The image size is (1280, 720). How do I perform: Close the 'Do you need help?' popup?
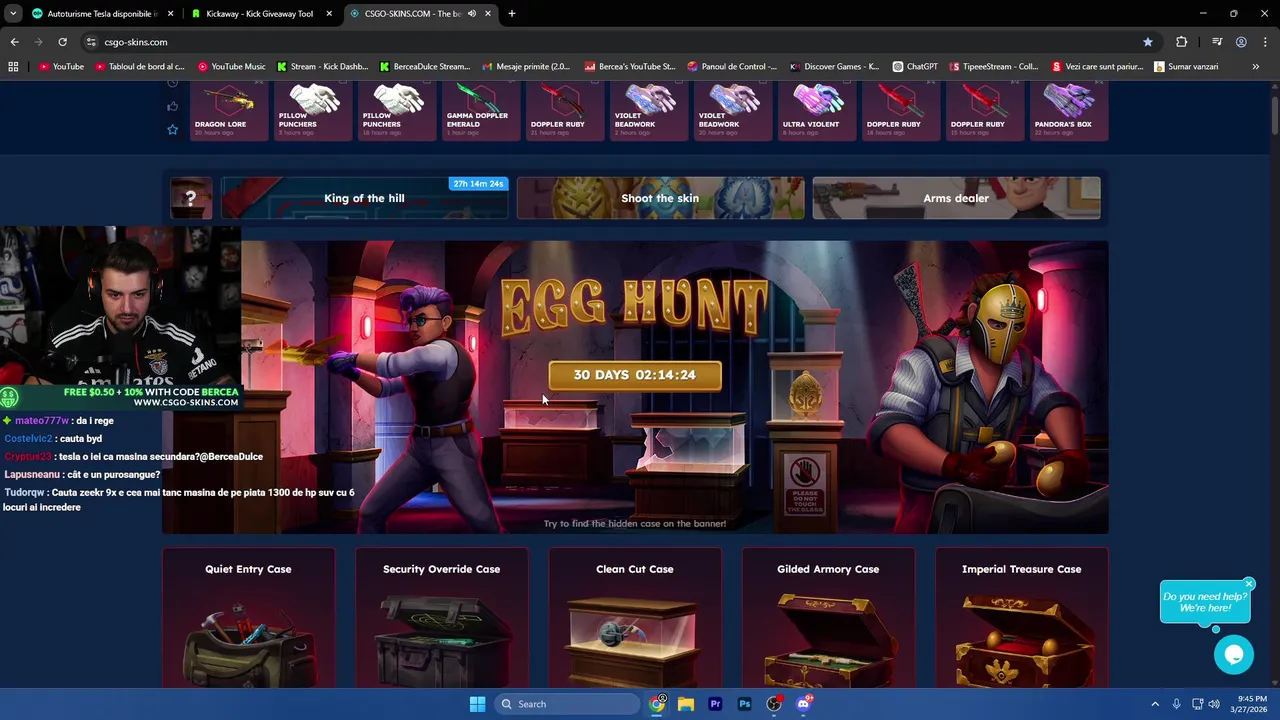[x=1248, y=584]
